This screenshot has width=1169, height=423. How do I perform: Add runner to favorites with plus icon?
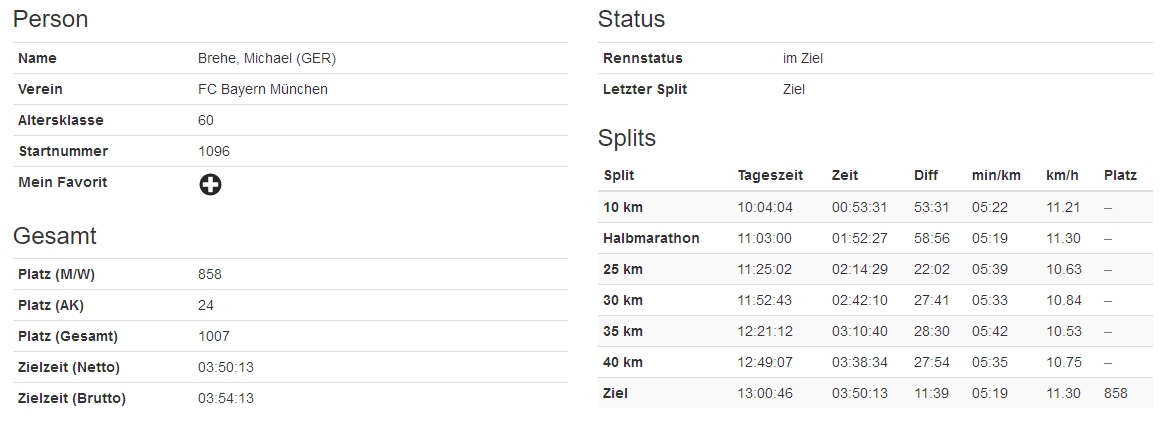[x=210, y=184]
